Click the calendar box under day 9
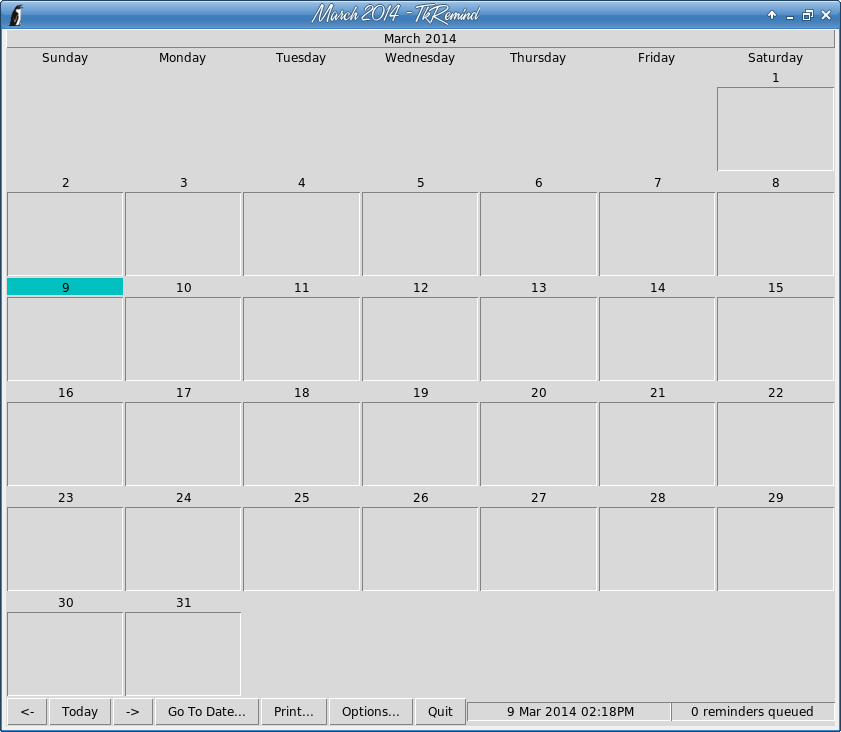Screen dimensions: 841x732 (x=65, y=339)
